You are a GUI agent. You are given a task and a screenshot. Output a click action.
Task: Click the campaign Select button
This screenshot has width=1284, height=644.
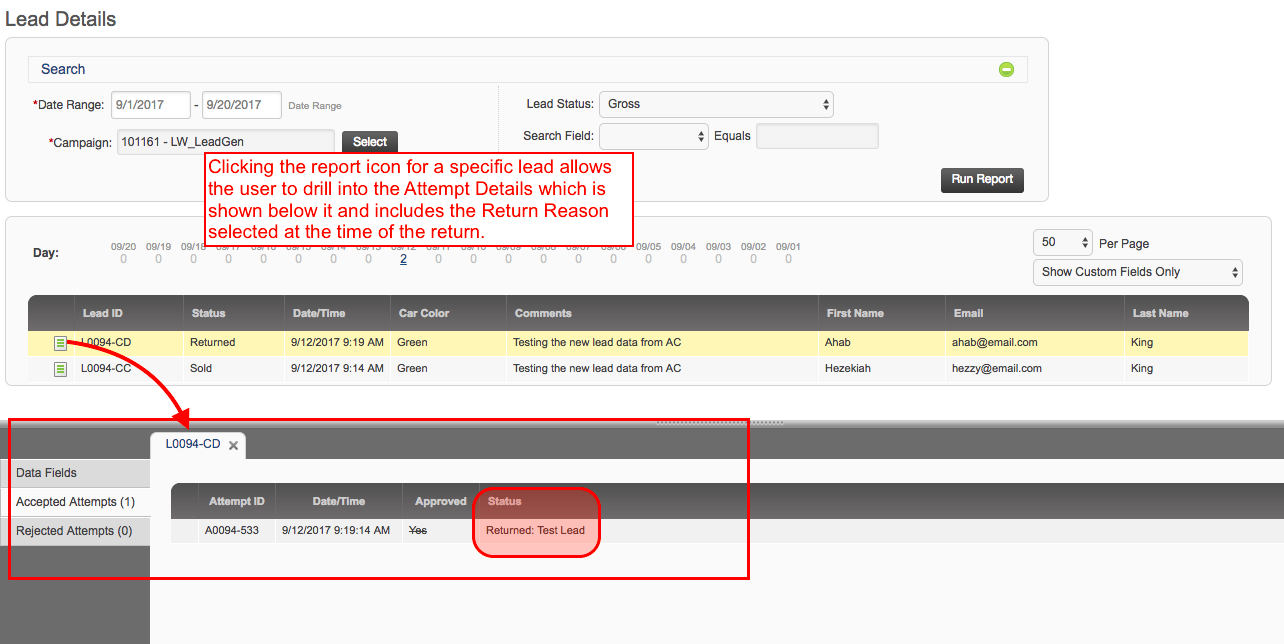[x=370, y=142]
